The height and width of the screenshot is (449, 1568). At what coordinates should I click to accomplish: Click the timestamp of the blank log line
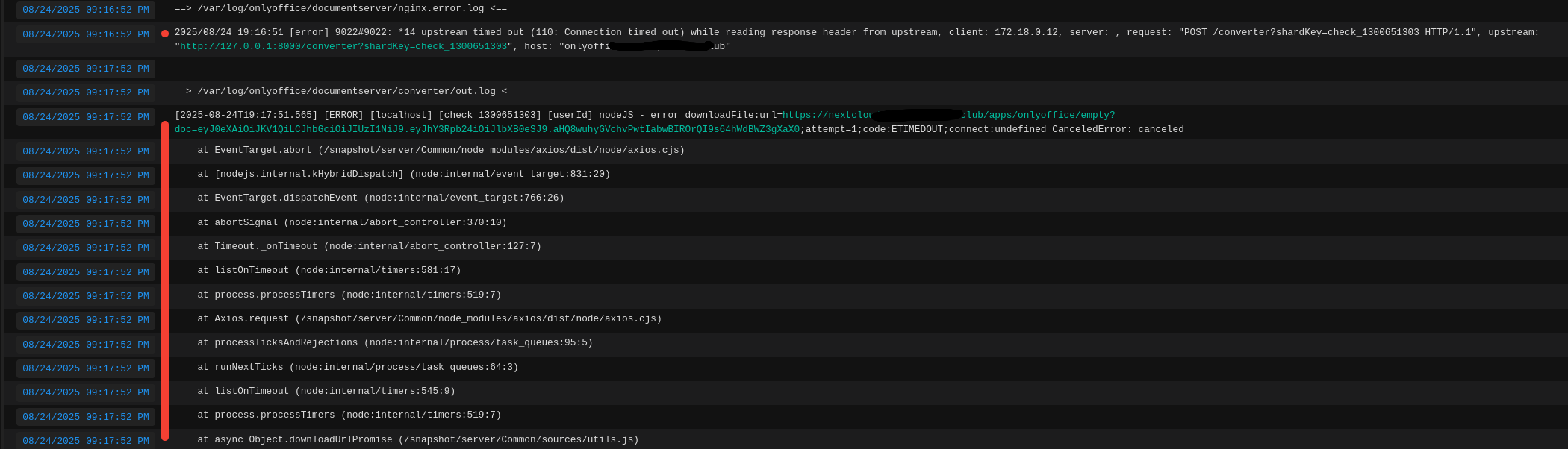(86, 69)
